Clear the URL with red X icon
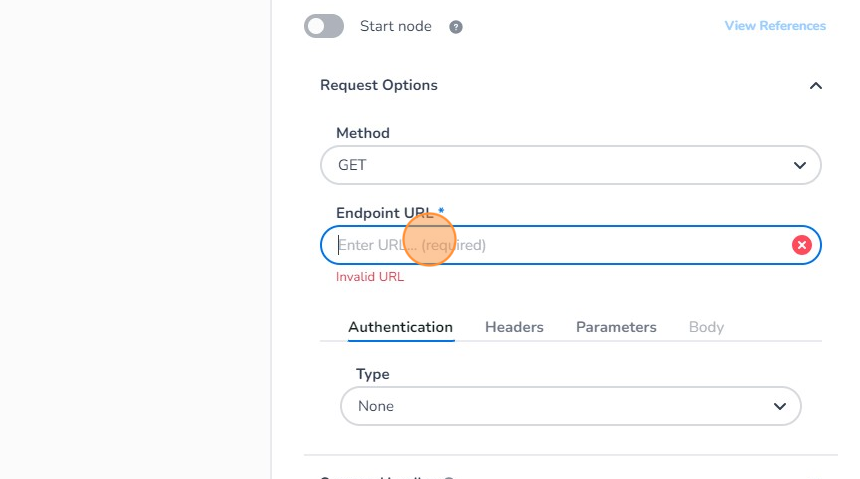The width and height of the screenshot is (860, 479). (801, 245)
